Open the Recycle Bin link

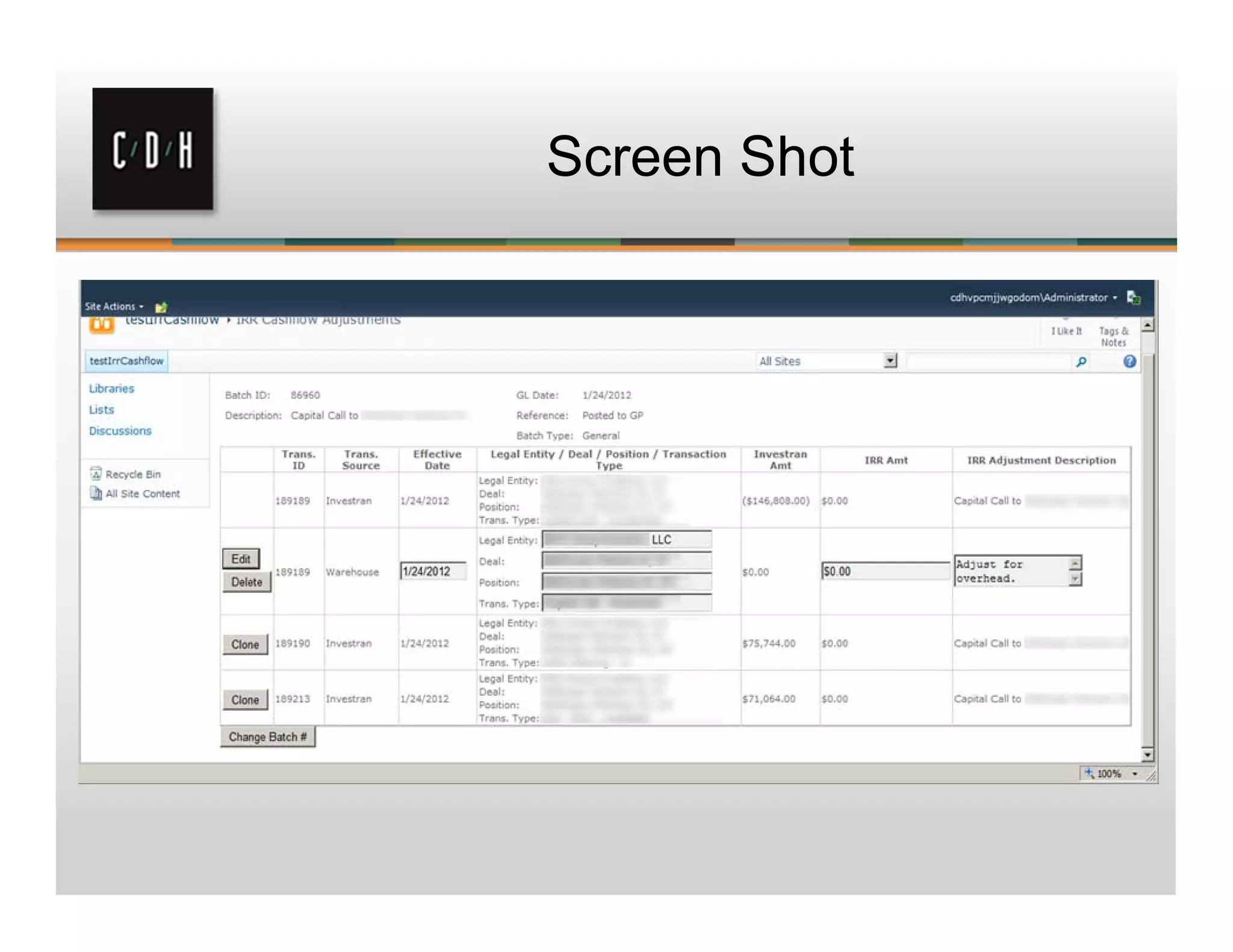133,474
